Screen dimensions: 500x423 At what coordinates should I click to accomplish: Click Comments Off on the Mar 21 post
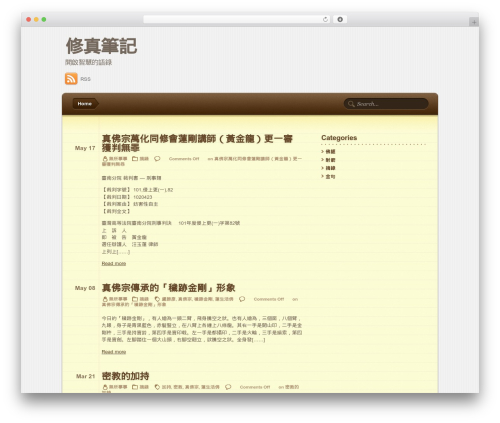pyautogui.click(x=255, y=387)
